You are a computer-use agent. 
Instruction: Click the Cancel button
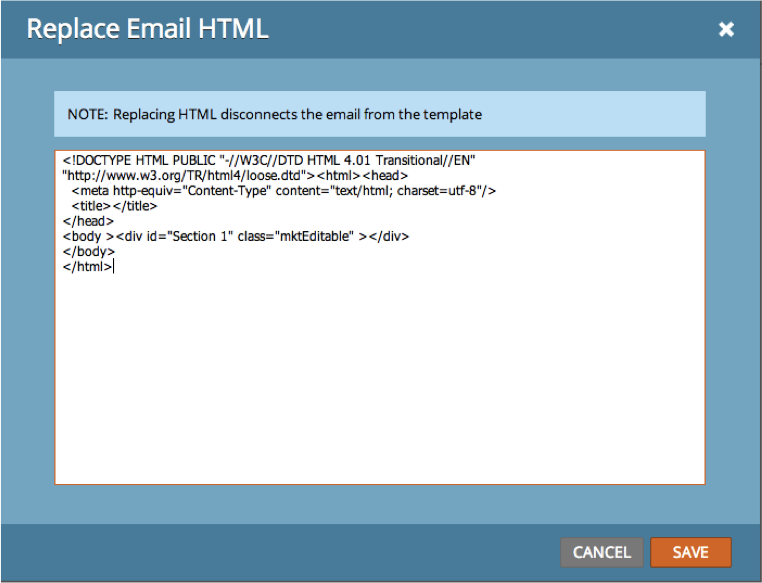(x=601, y=552)
